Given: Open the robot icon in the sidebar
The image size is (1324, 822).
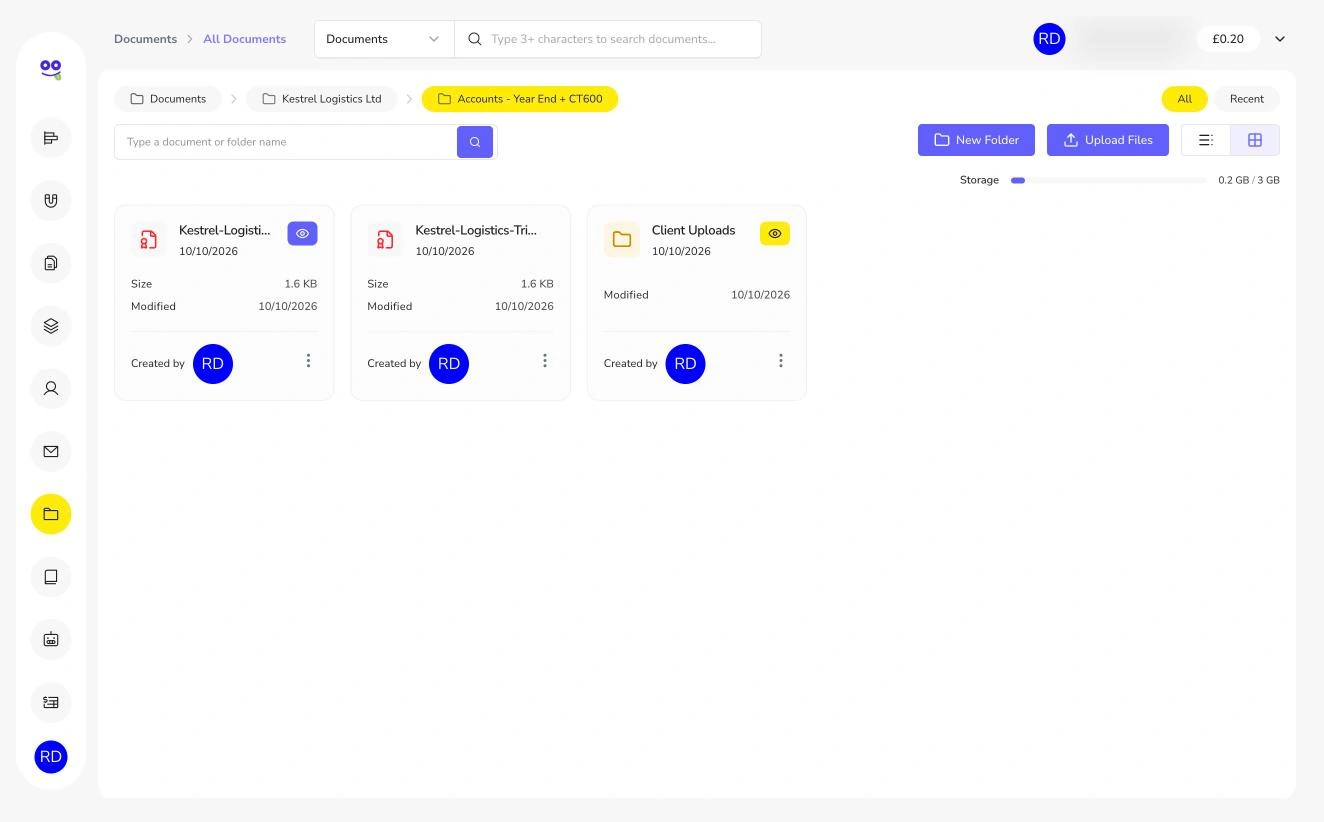Looking at the screenshot, I should tap(51, 639).
